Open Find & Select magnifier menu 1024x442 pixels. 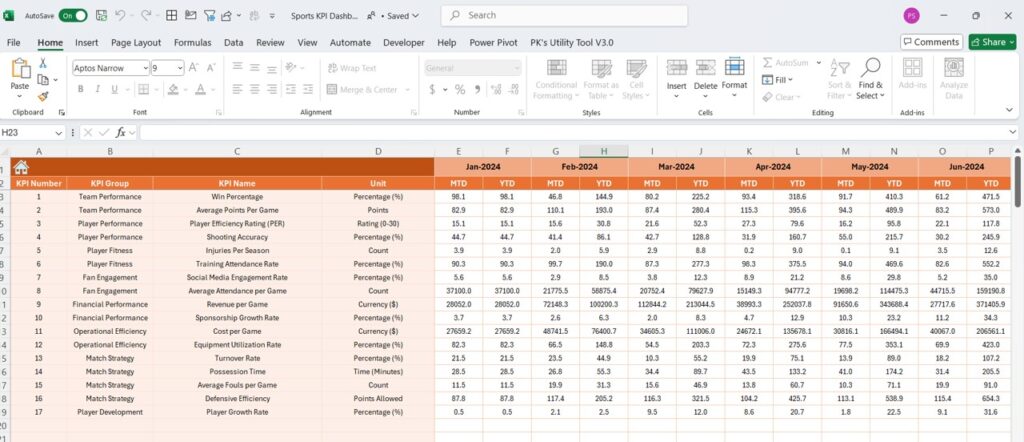coord(871,79)
